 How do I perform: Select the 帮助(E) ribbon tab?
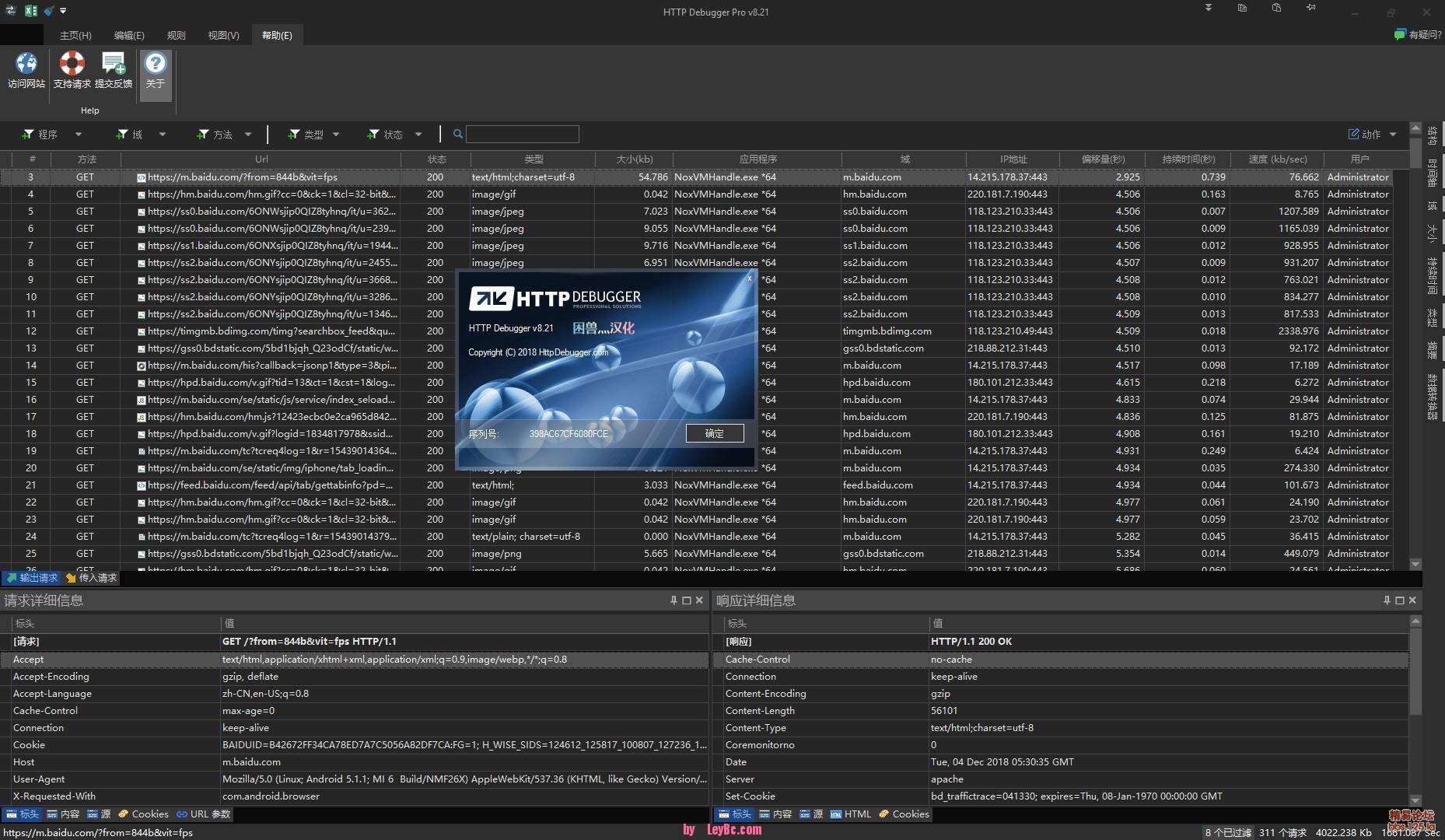277,35
